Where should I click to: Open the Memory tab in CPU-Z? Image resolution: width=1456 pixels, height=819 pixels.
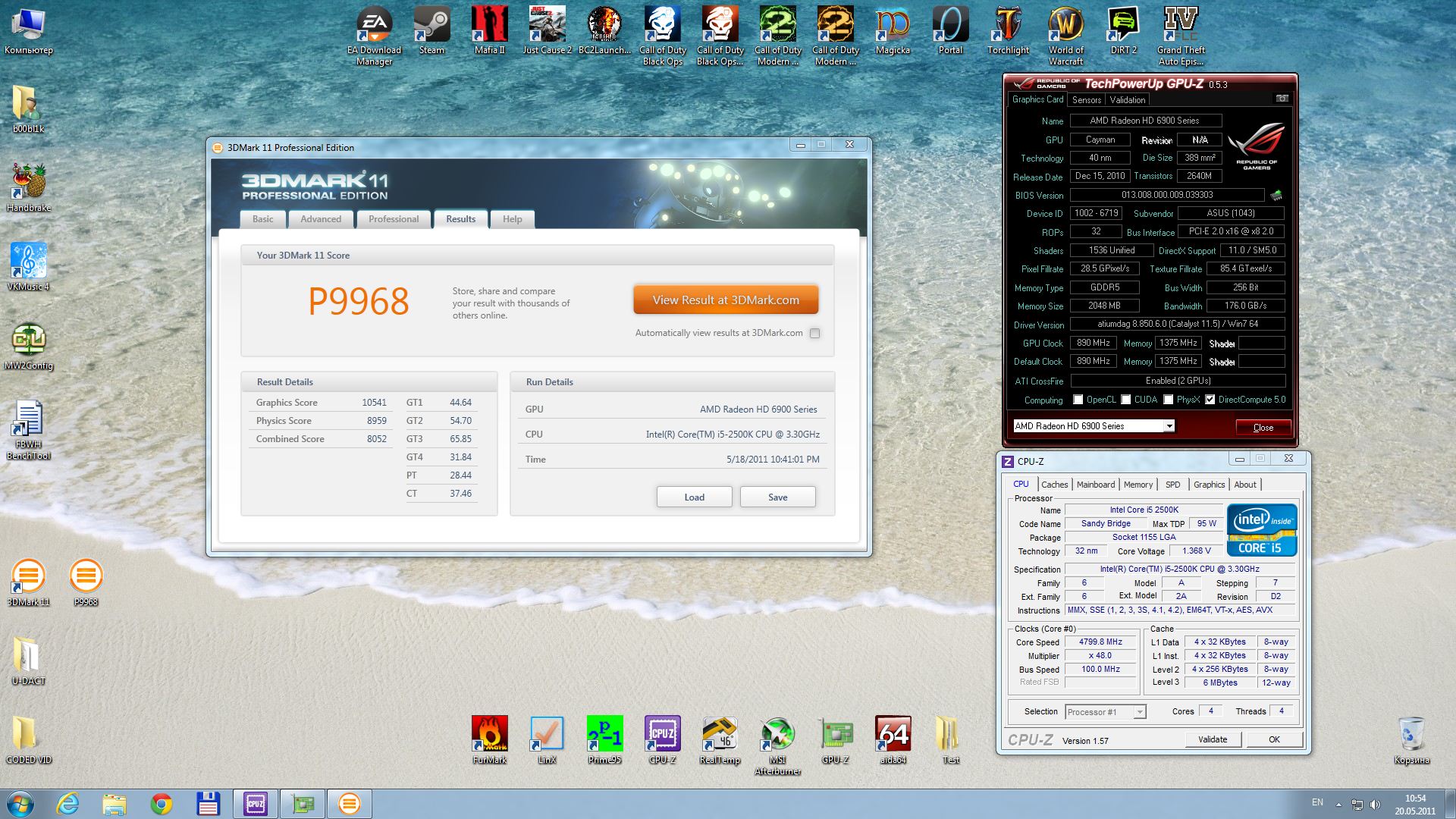click(1138, 485)
